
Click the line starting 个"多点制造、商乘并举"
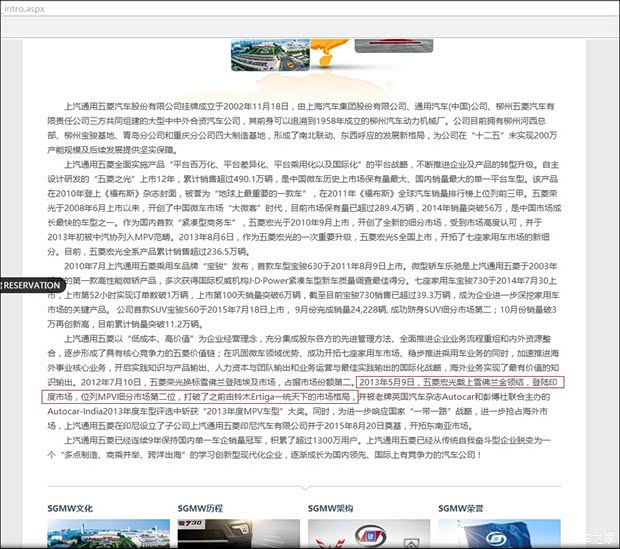coord(265,455)
